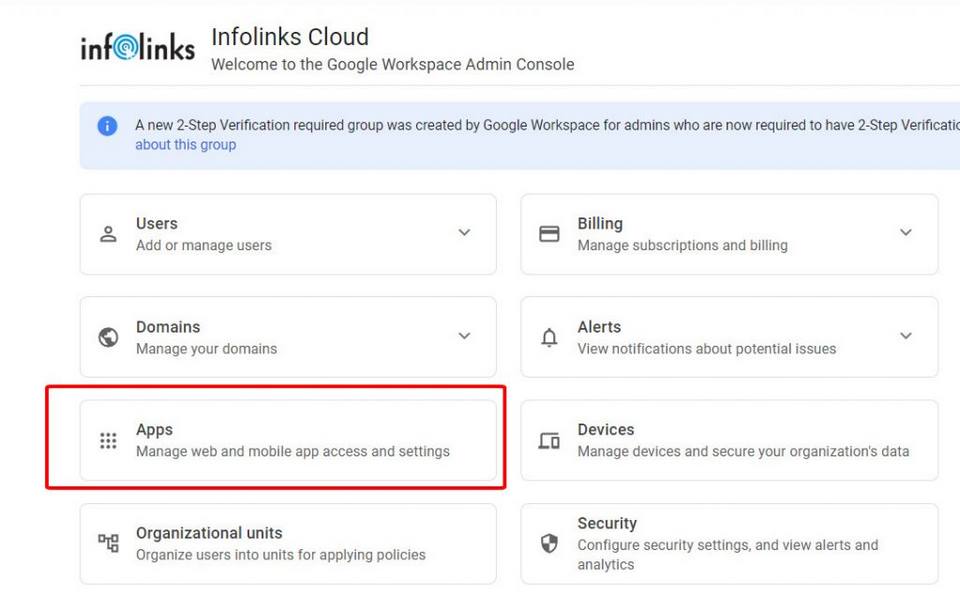The height and width of the screenshot is (596, 960).
Task: Click the Infolinks logo
Action: click(x=137, y=48)
